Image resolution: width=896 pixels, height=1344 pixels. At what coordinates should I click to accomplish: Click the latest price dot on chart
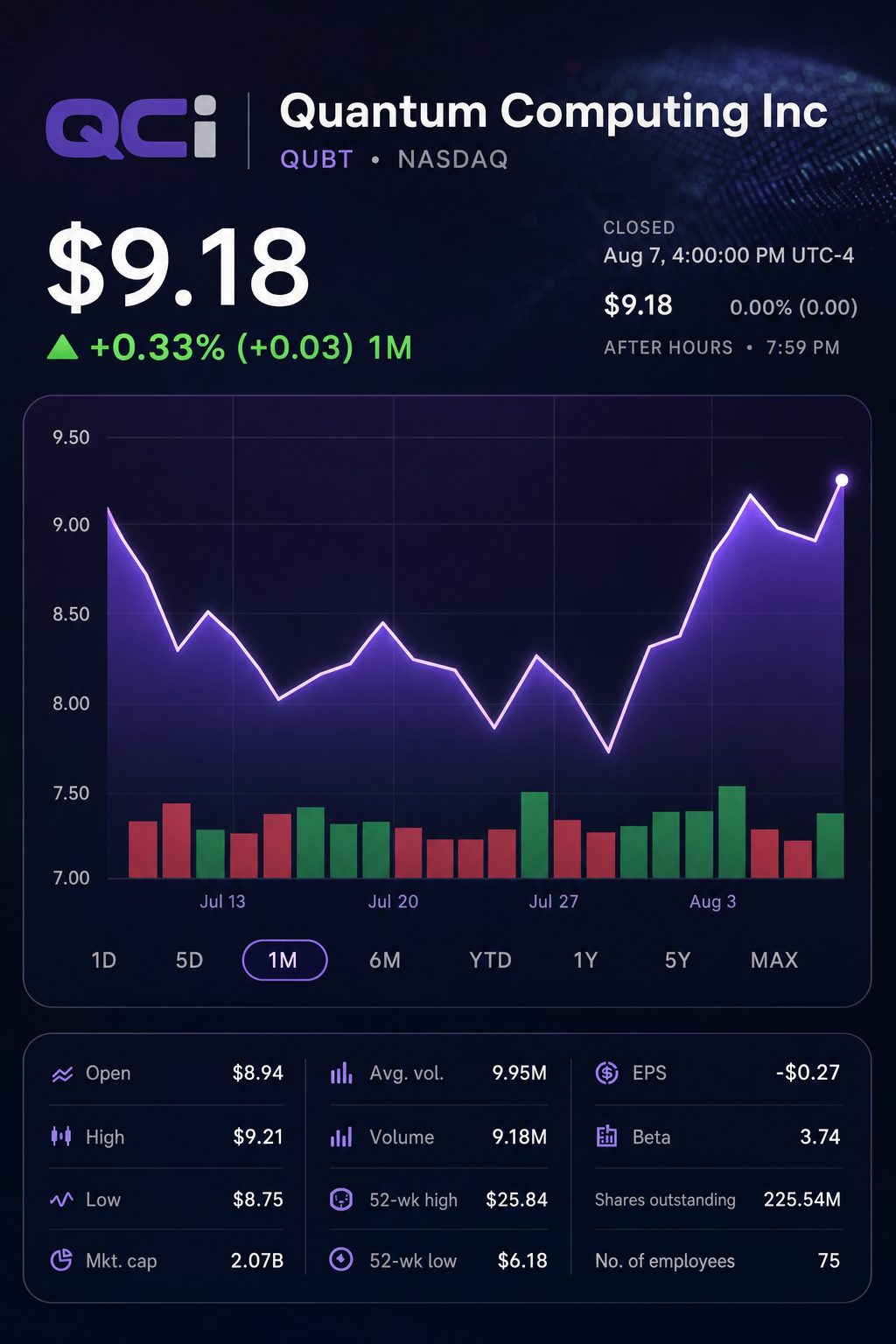(842, 479)
